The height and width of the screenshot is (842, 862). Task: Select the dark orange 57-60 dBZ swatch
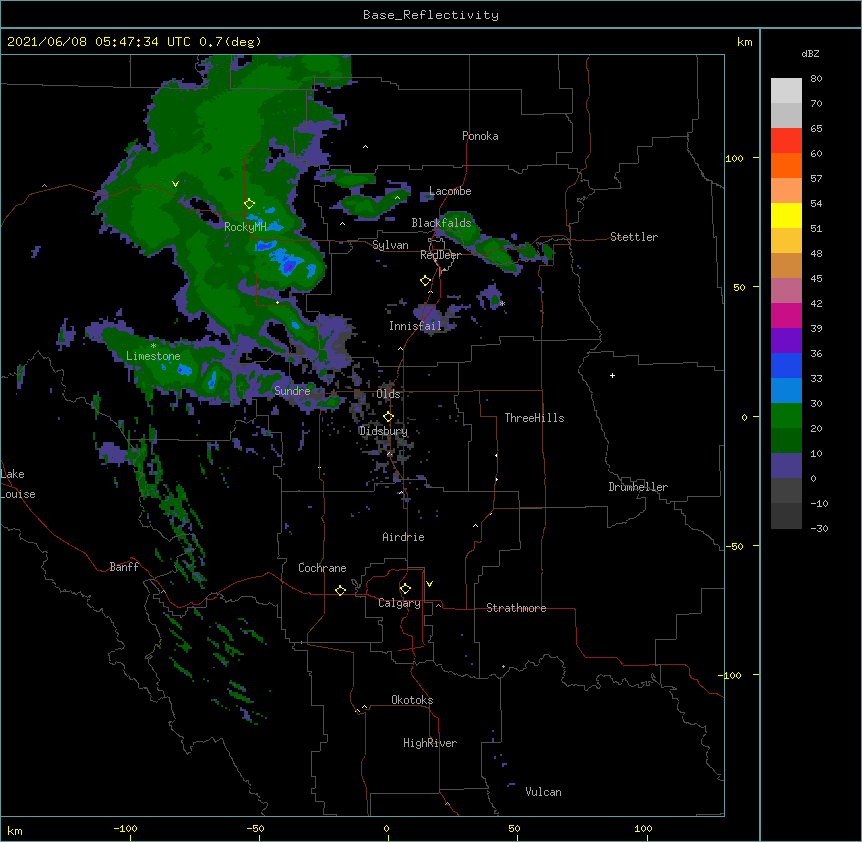tap(786, 165)
